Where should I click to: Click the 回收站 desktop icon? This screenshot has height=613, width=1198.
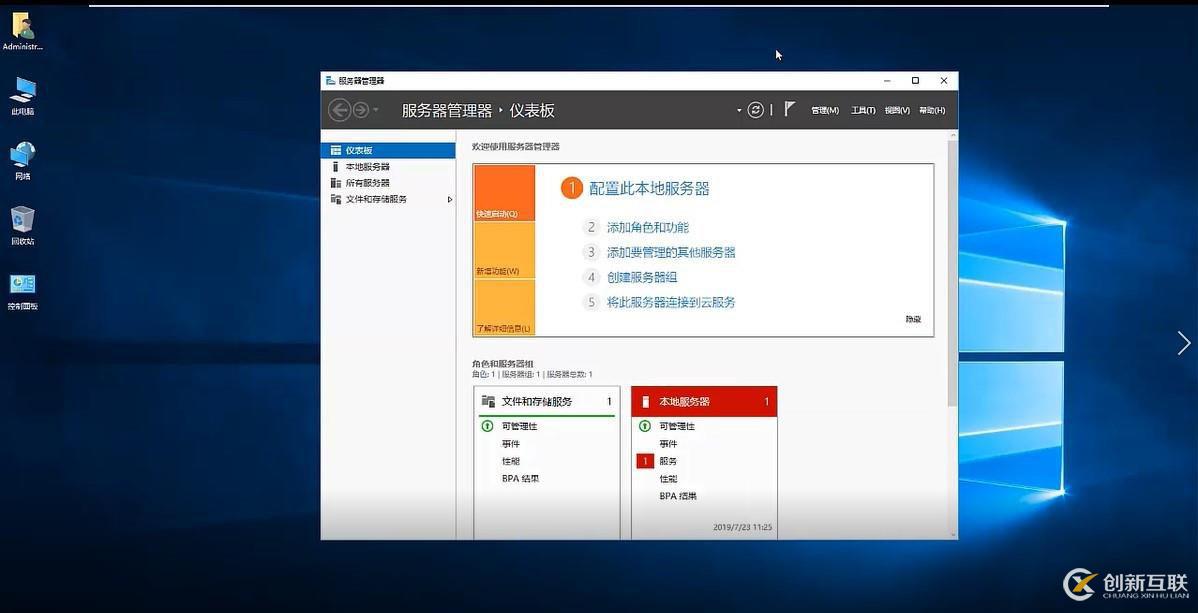point(22,225)
